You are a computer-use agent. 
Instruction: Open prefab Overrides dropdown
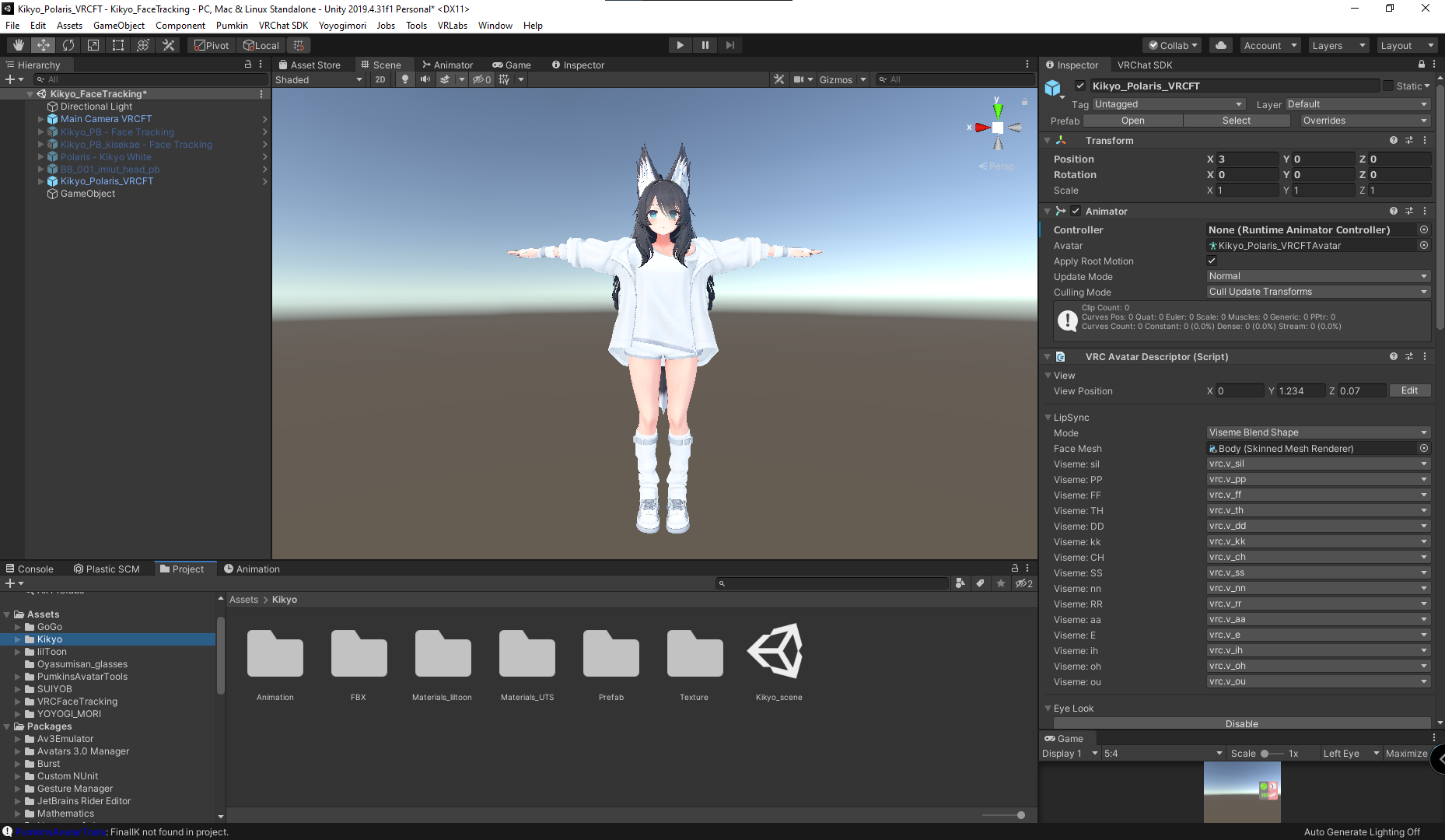click(1366, 121)
